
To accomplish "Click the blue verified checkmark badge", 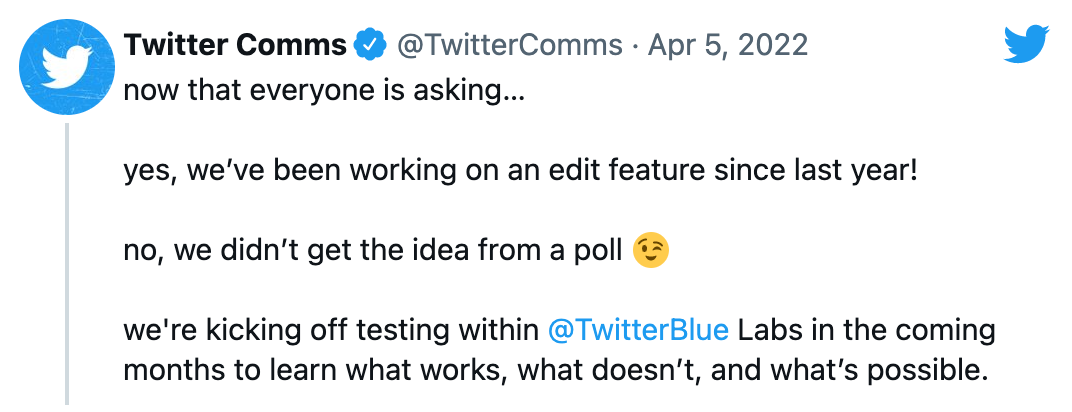I will tap(369, 46).
